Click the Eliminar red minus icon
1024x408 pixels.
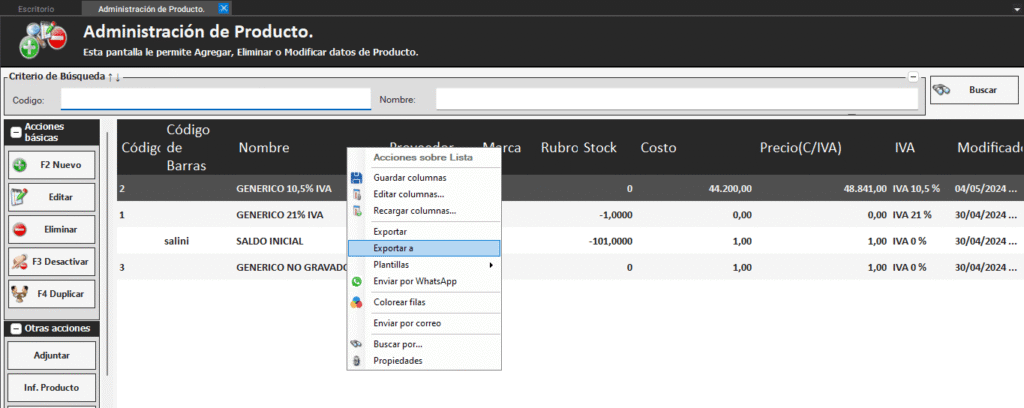(x=20, y=229)
